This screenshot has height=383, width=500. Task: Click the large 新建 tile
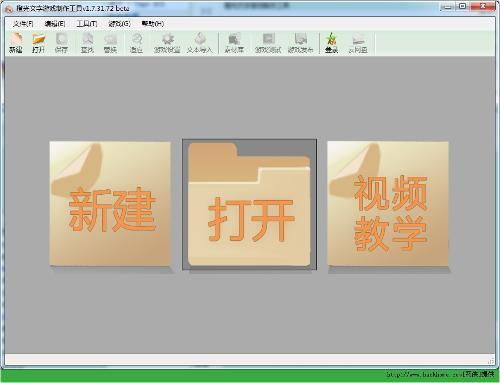(110, 204)
